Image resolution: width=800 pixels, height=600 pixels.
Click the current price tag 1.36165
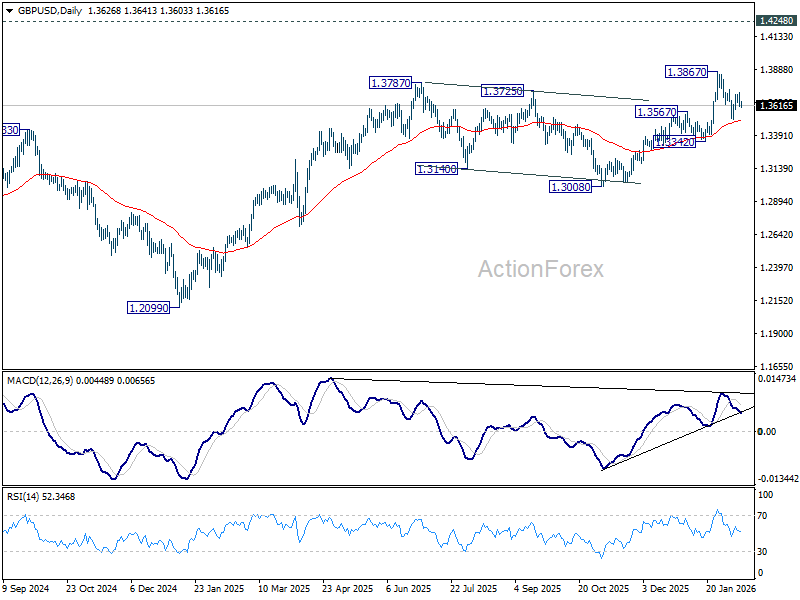(776, 106)
